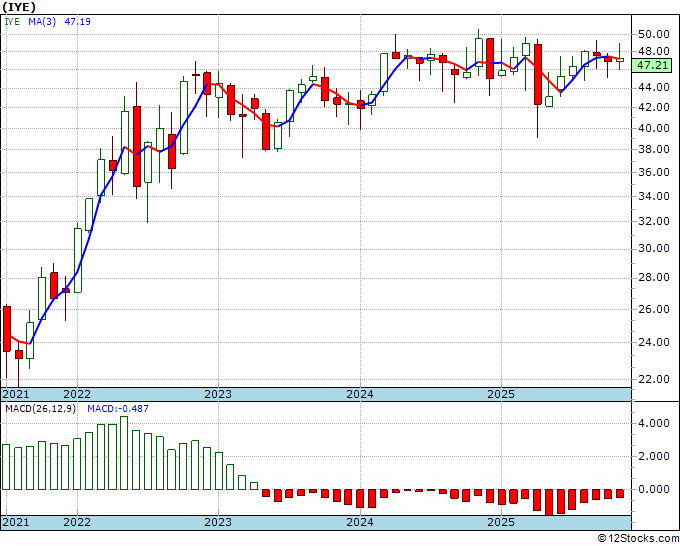Click 2023 on the price chart time axis
Image resolution: width=680 pixels, height=546 pixels.
(x=218, y=394)
